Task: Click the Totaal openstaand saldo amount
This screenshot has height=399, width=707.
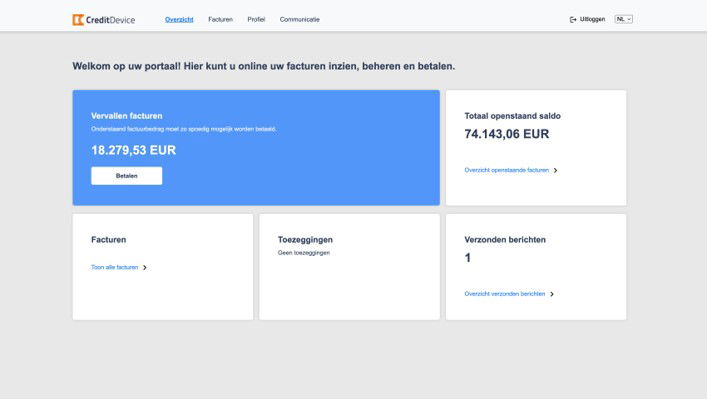Action: [507, 134]
